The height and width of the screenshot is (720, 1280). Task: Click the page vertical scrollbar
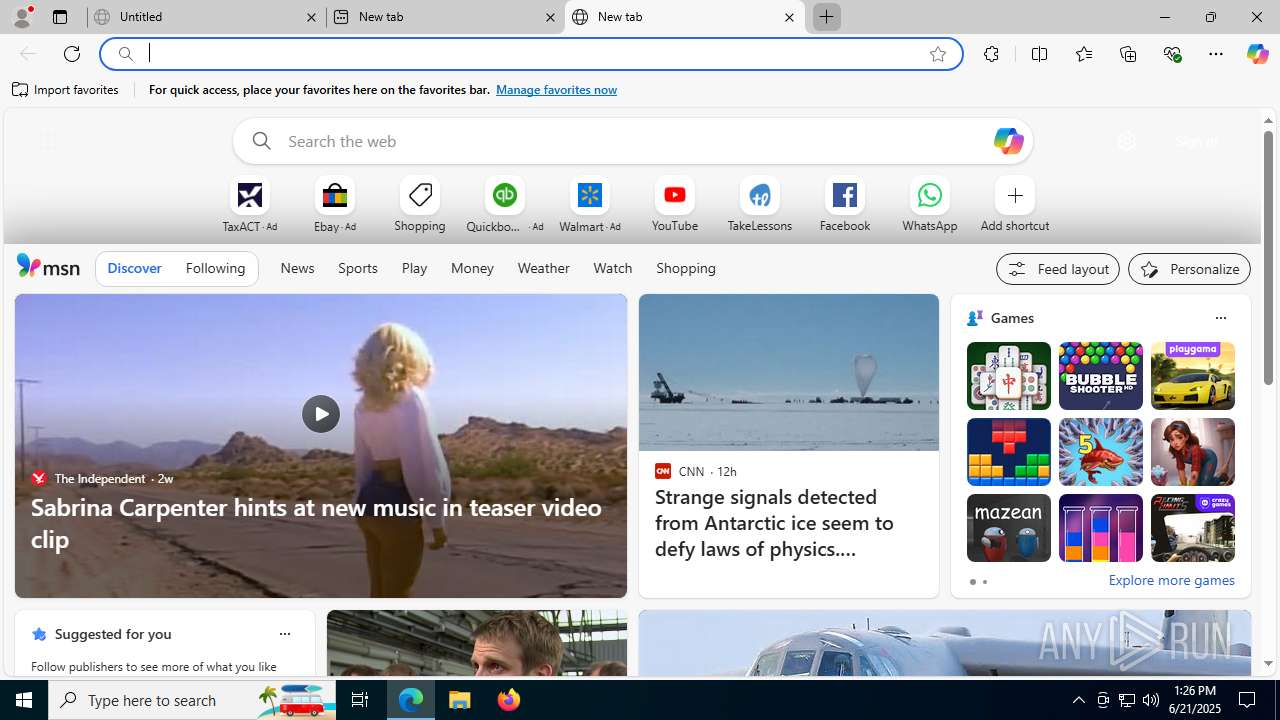[1268, 258]
